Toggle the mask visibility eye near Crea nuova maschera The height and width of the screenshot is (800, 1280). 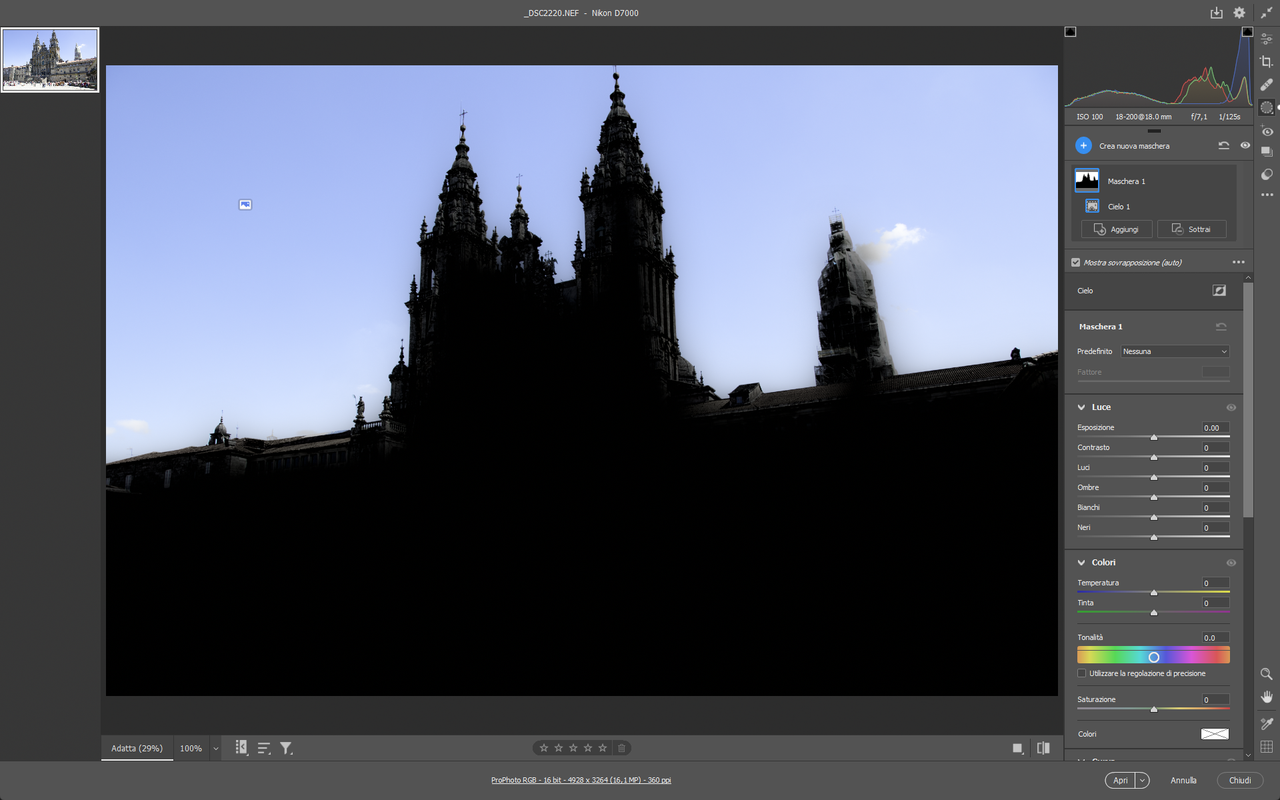coord(1244,145)
